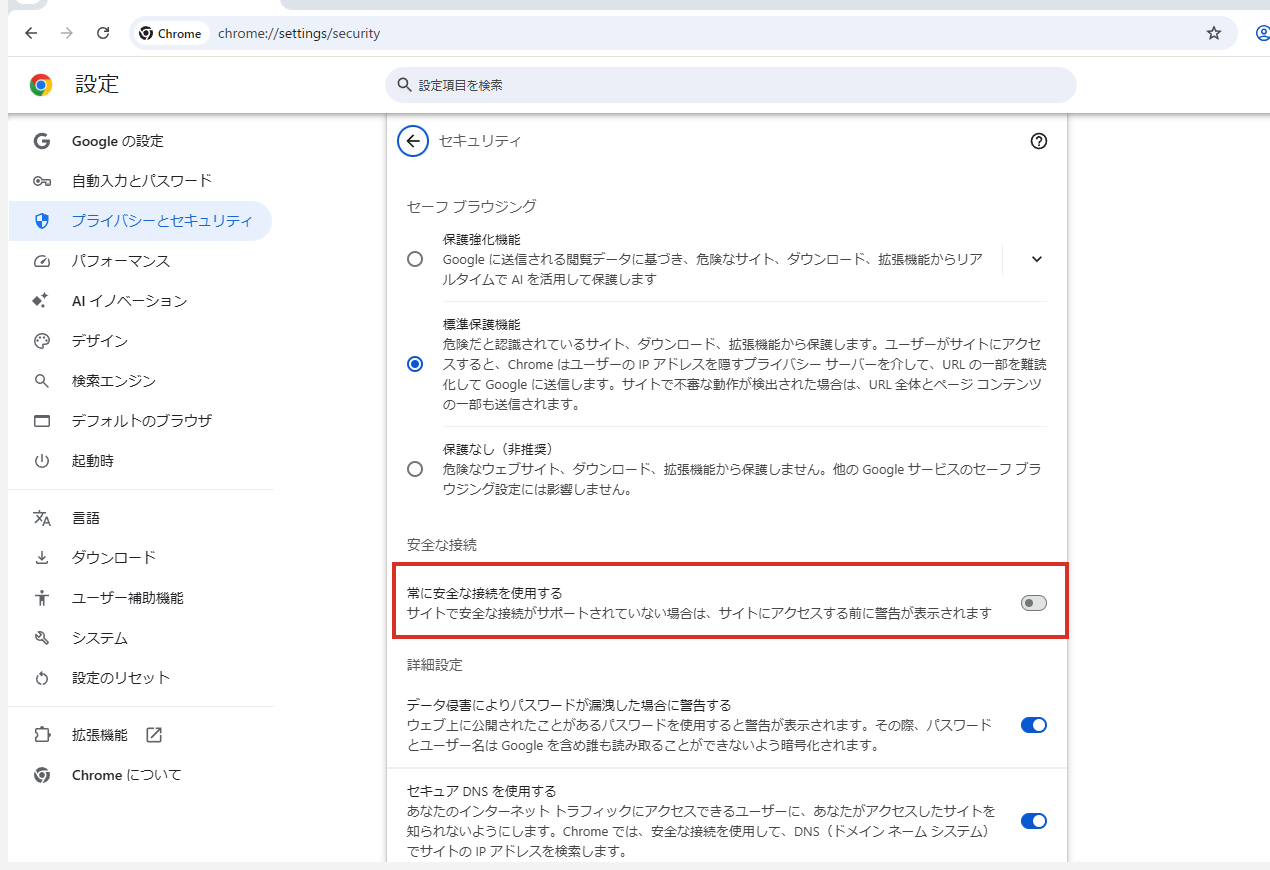Click the セキュリティ page title text
This screenshot has height=870, width=1270.
(x=480, y=141)
